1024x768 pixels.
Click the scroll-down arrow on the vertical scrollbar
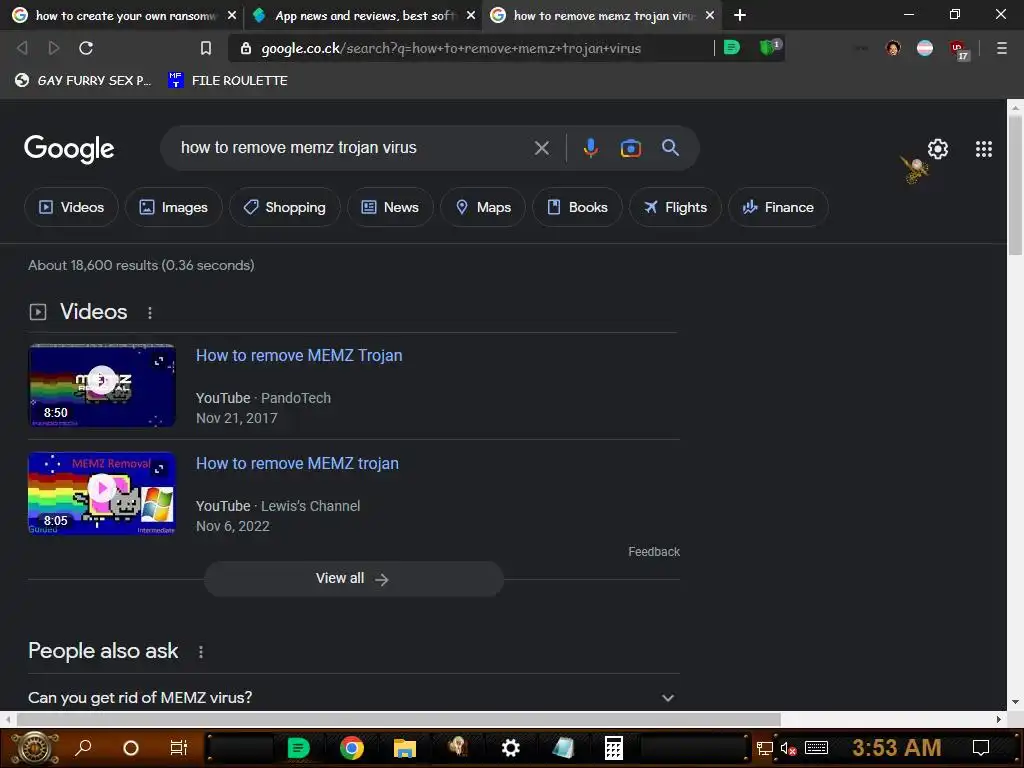1015,703
